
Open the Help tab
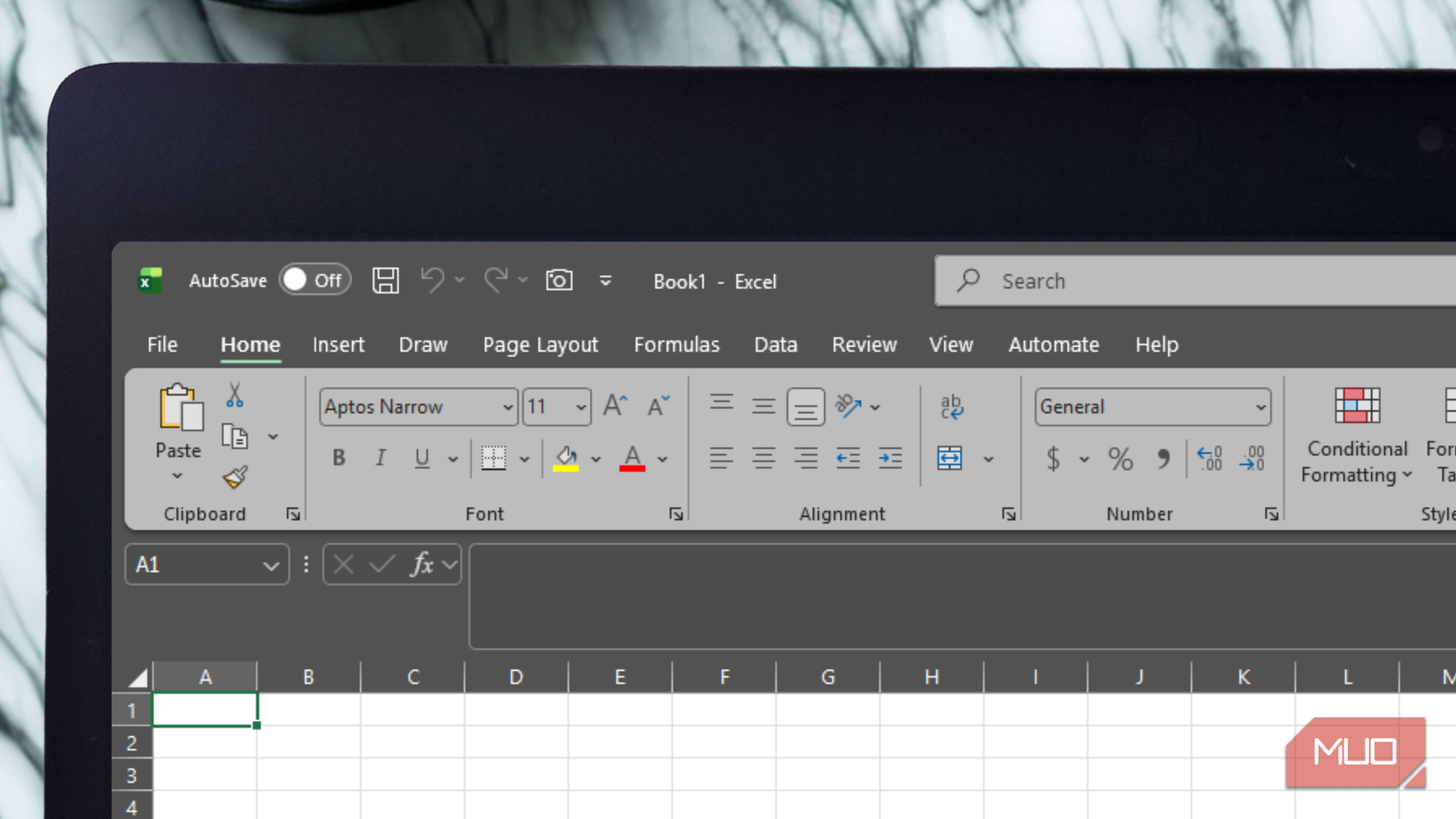click(1157, 345)
